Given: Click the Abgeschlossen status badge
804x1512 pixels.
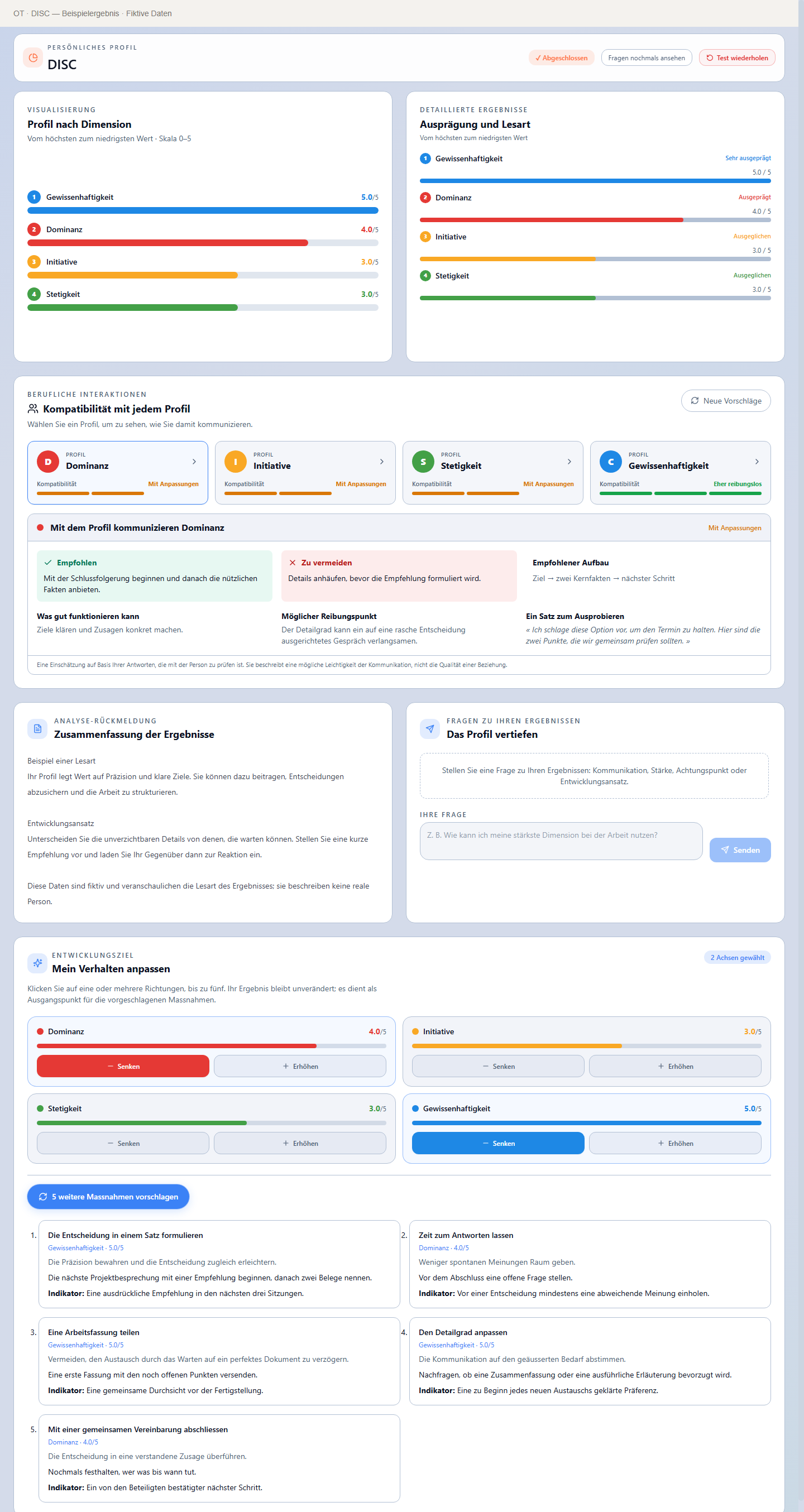Looking at the screenshot, I should pos(562,57).
